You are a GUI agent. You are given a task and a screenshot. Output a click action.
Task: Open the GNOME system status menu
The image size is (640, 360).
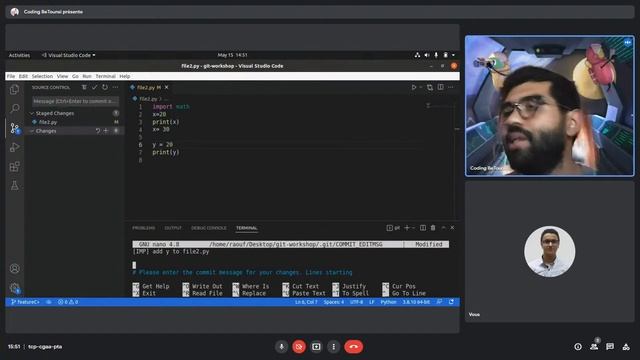tap(435, 55)
